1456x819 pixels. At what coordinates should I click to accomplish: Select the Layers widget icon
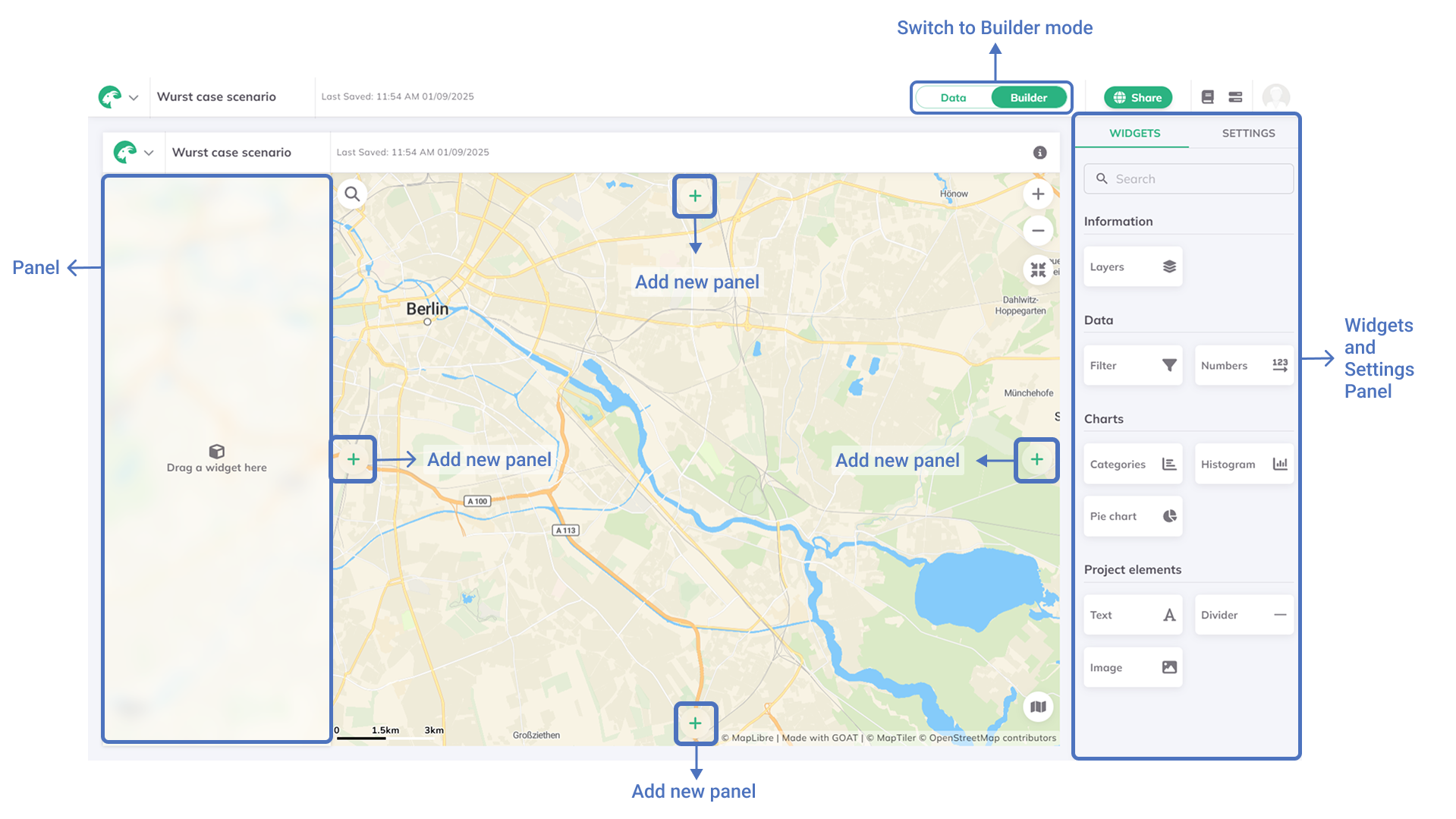click(x=1167, y=266)
